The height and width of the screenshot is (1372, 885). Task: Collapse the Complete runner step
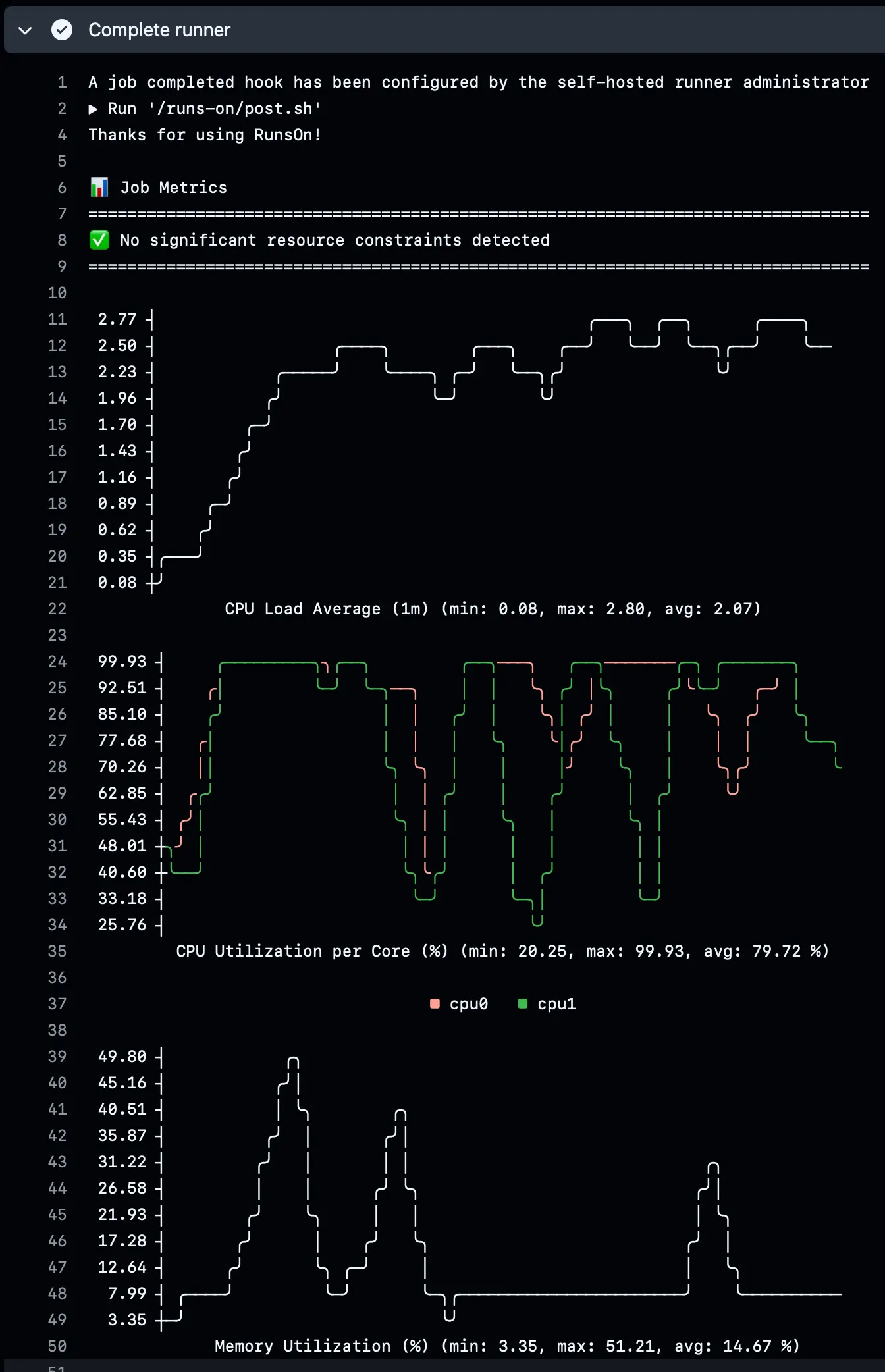[25, 30]
